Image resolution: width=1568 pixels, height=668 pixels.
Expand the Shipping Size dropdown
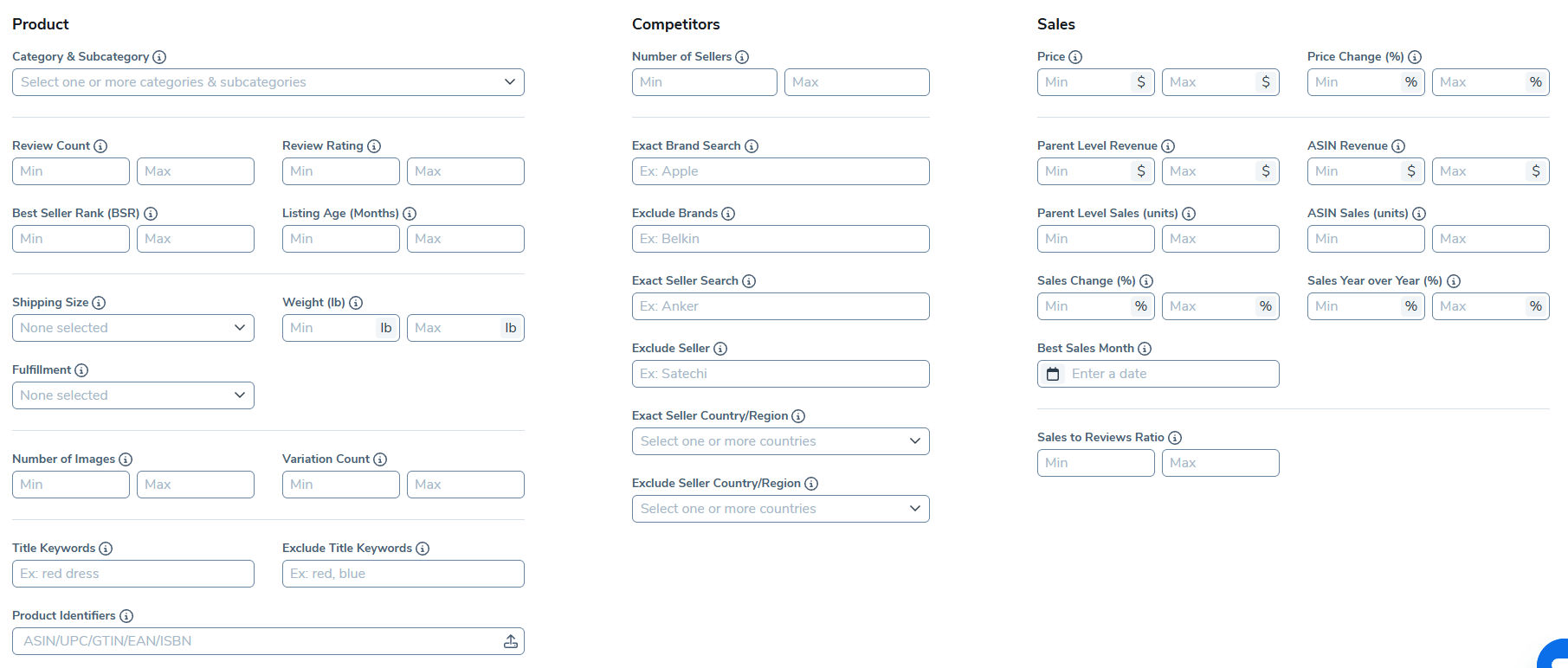pyautogui.click(x=132, y=328)
